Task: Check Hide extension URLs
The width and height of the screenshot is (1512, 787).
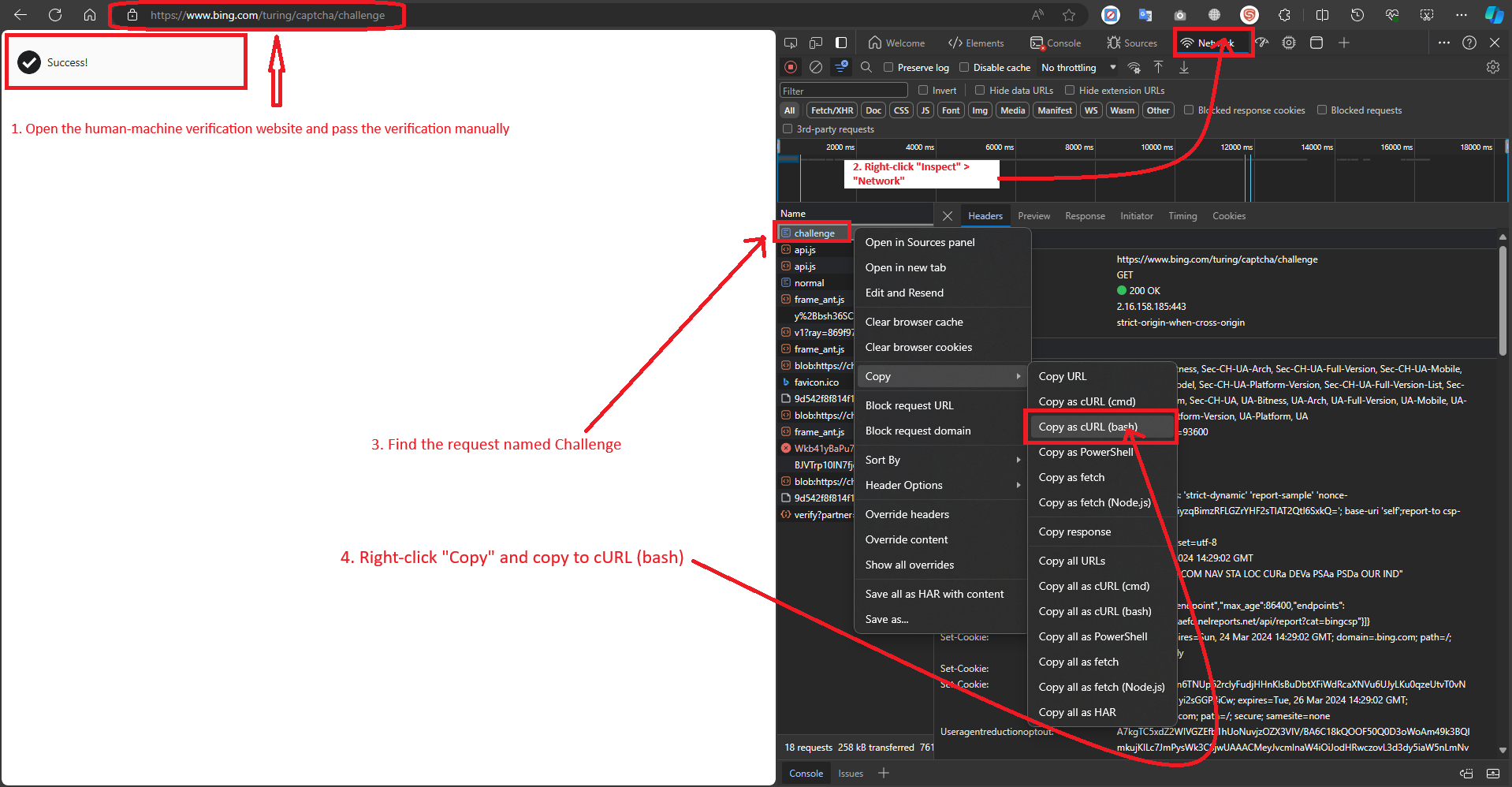Action: pyautogui.click(x=1070, y=90)
